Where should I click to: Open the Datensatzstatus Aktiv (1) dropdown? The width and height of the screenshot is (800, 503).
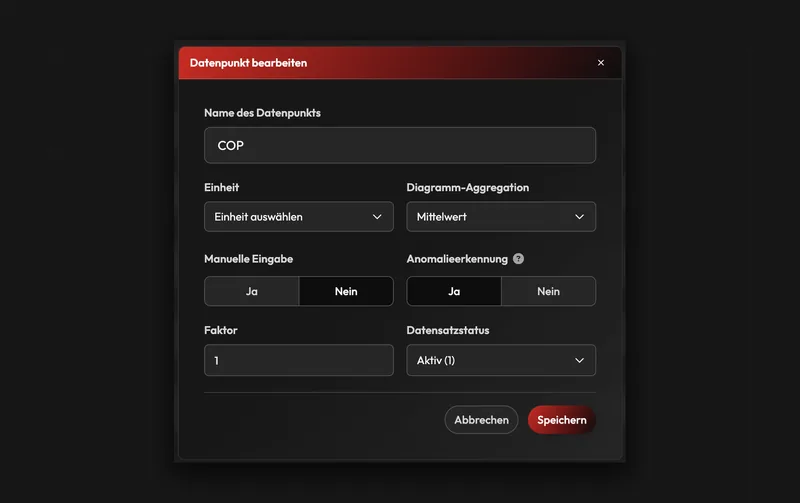[501, 360]
